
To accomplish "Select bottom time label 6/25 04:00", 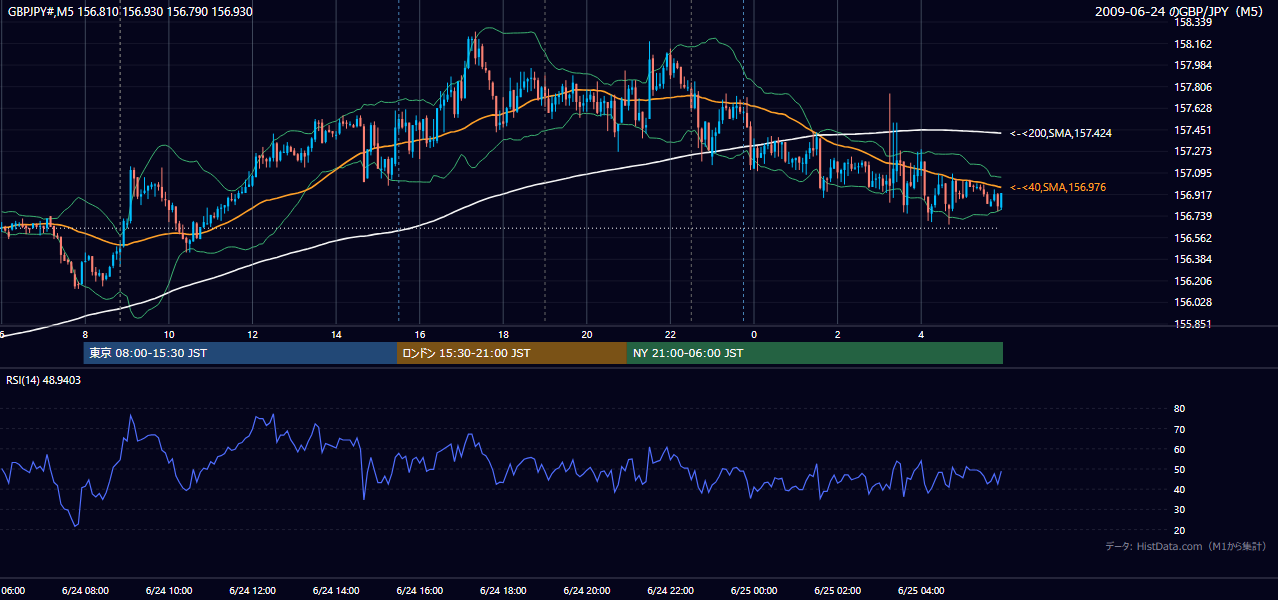I will (921, 590).
